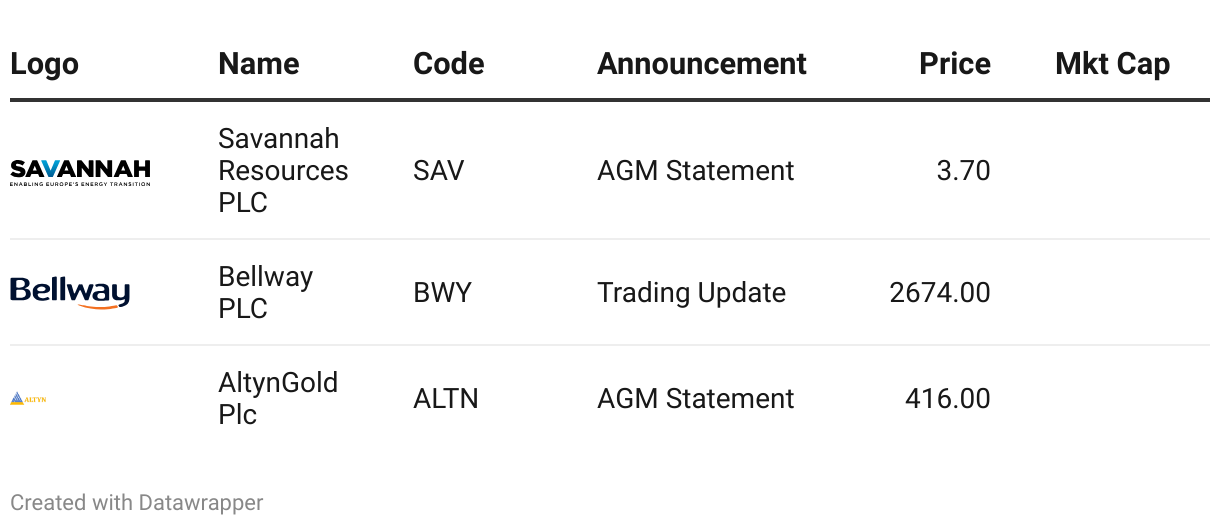1220x526 pixels.
Task: Click the 2674.00 price cell
Action: 939,293
